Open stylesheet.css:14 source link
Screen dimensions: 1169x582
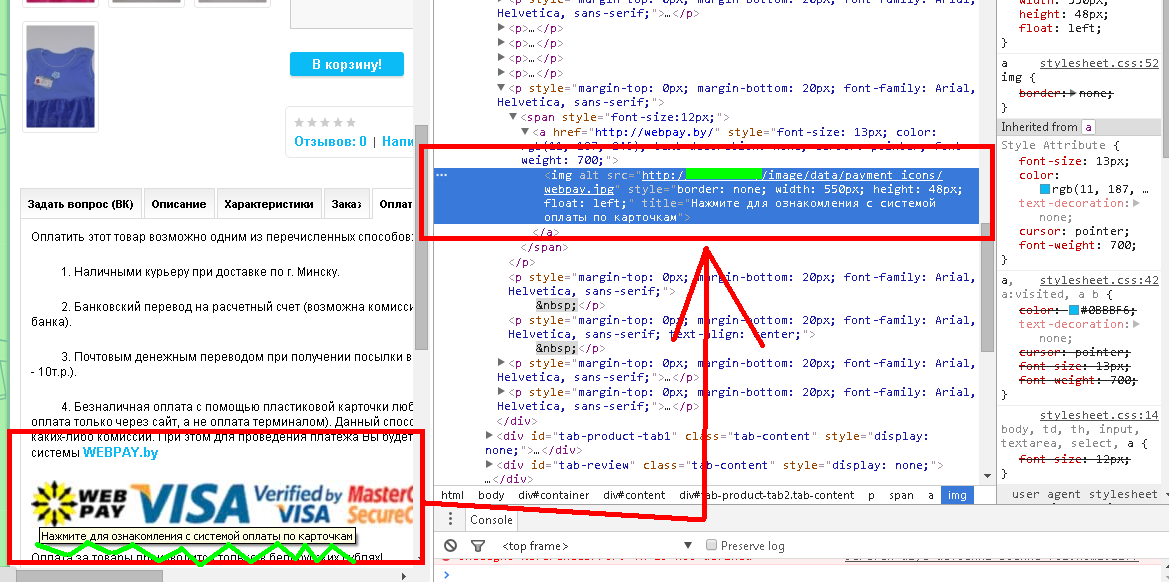1099,415
